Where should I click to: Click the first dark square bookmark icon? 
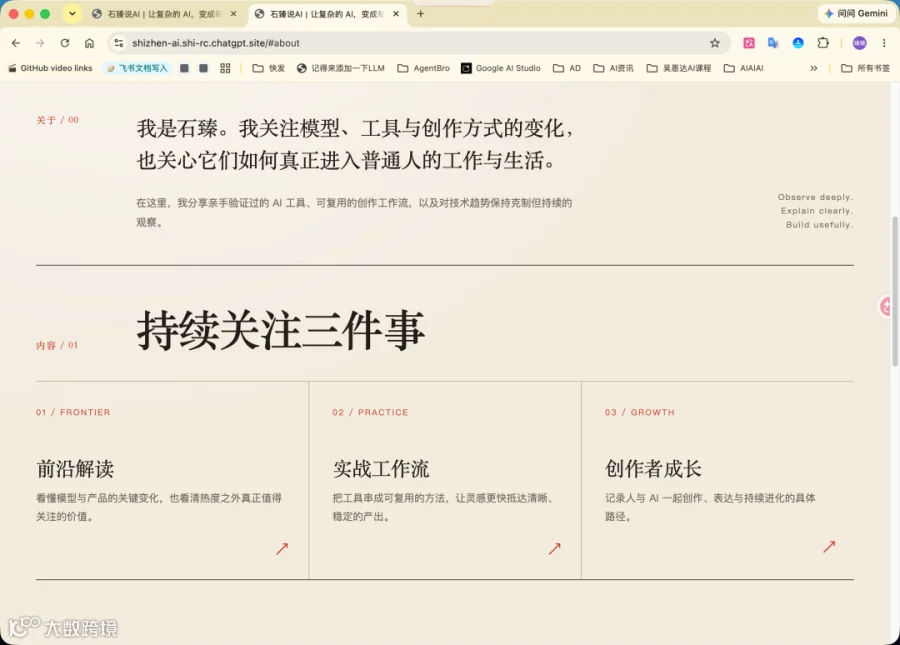coord(184,68)
